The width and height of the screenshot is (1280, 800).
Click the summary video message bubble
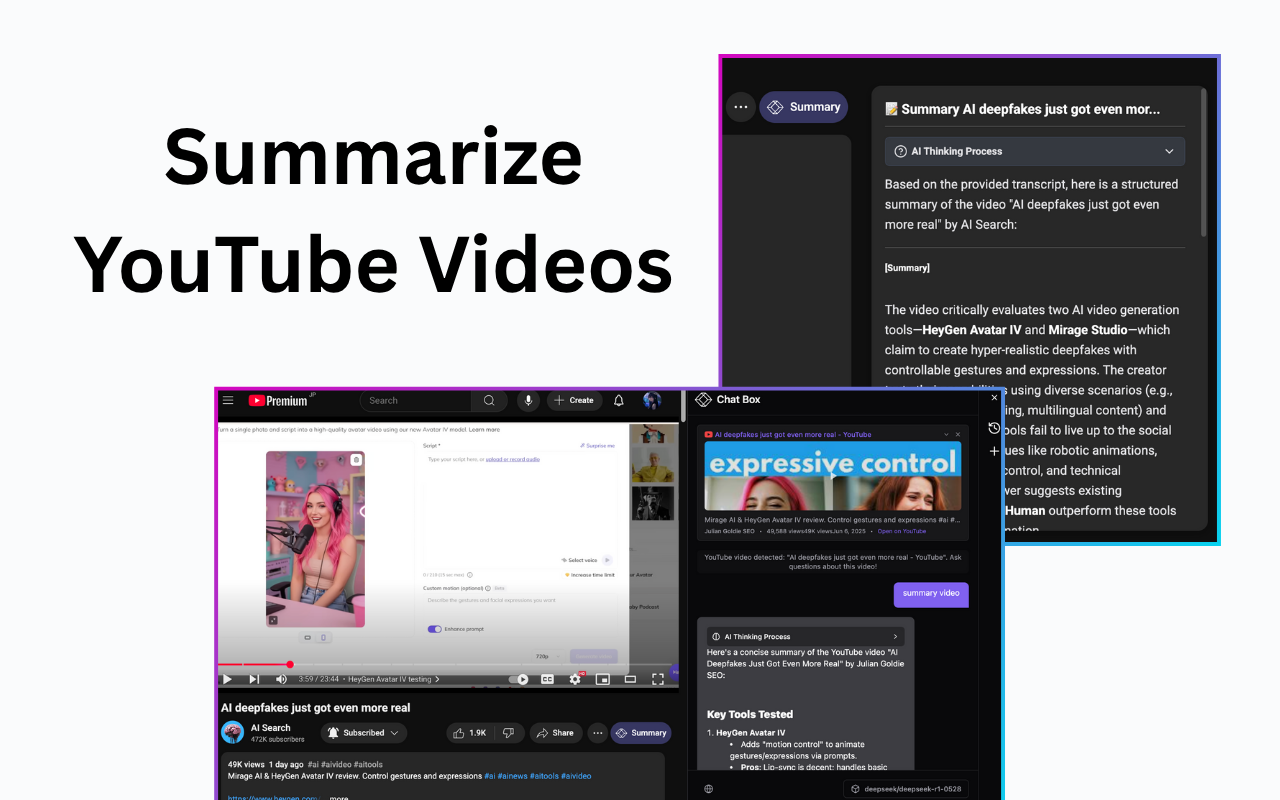(931, 594)
